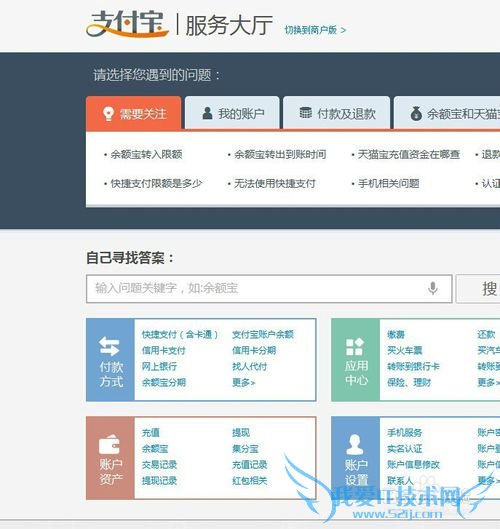Open 交易记录 link

(x=159, y=465)
